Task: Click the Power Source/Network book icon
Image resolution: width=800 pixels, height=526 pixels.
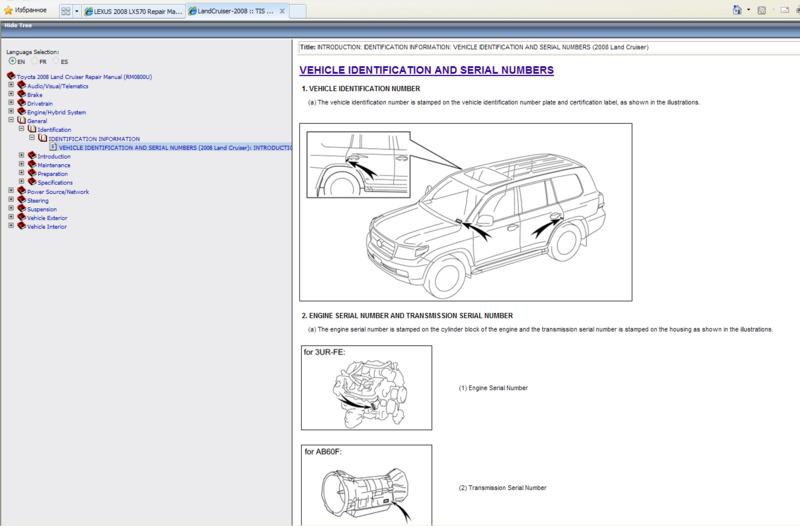Action: [x=21, y=191]
